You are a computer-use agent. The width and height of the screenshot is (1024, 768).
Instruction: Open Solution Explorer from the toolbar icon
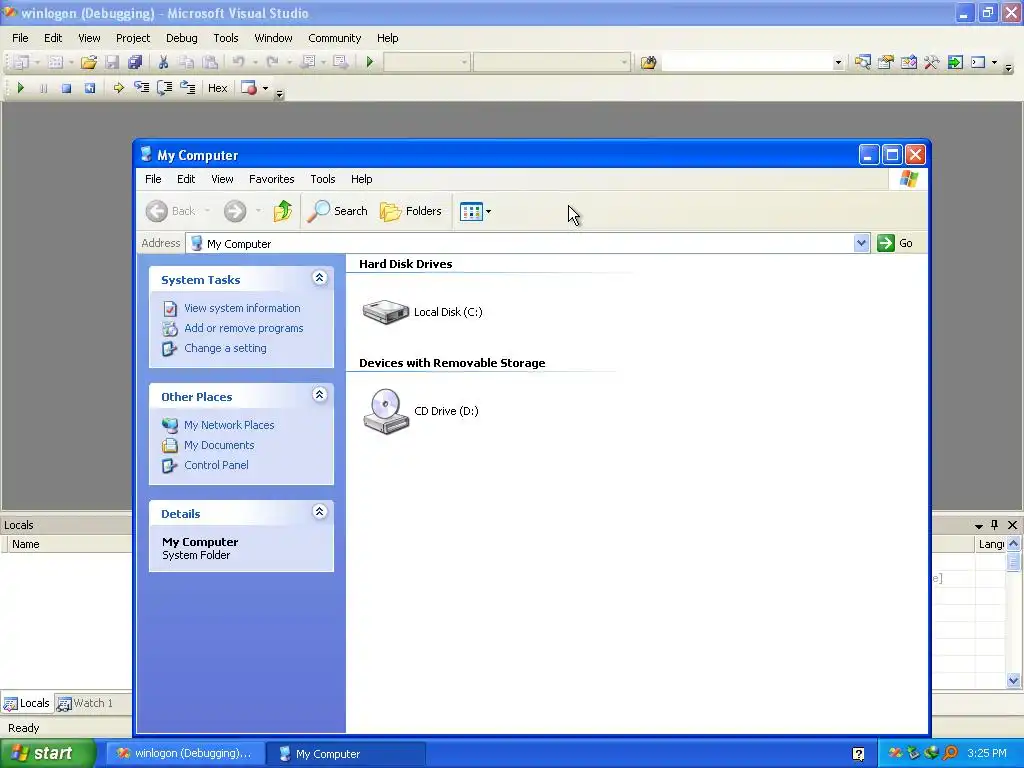click(x=863, y=63)
